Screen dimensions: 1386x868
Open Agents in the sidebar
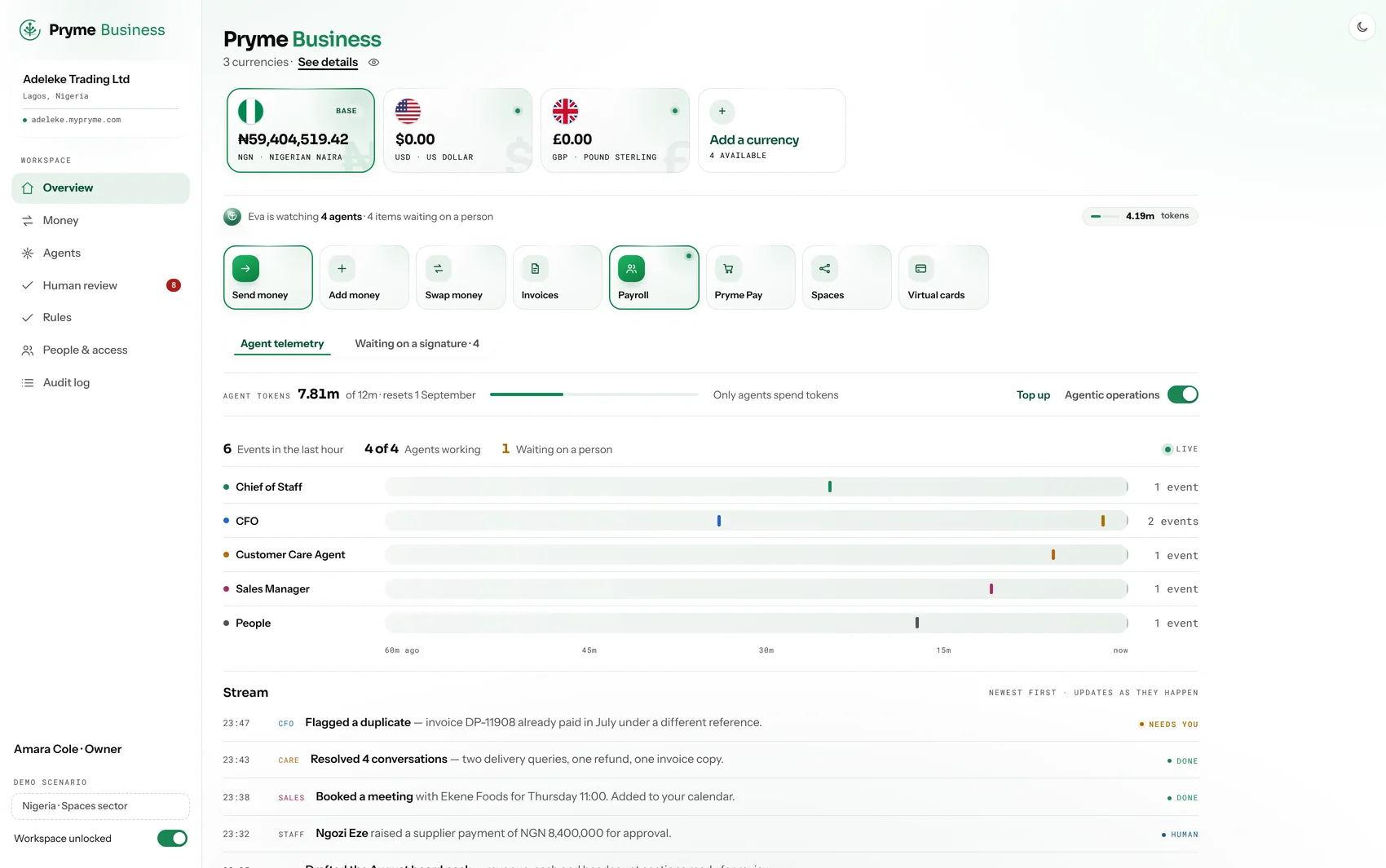point(100,253)
